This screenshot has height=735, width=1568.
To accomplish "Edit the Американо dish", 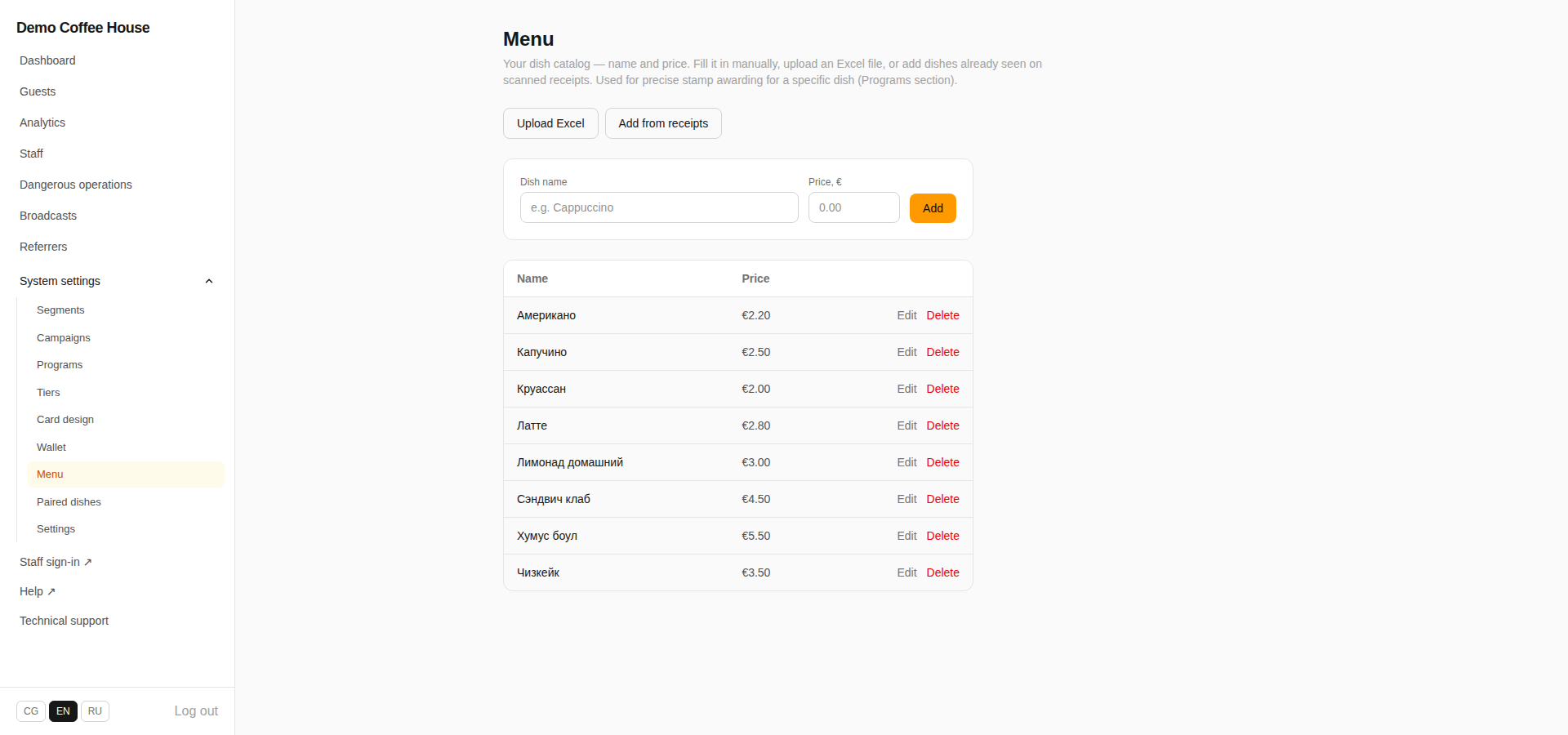I will click(906, 315).
